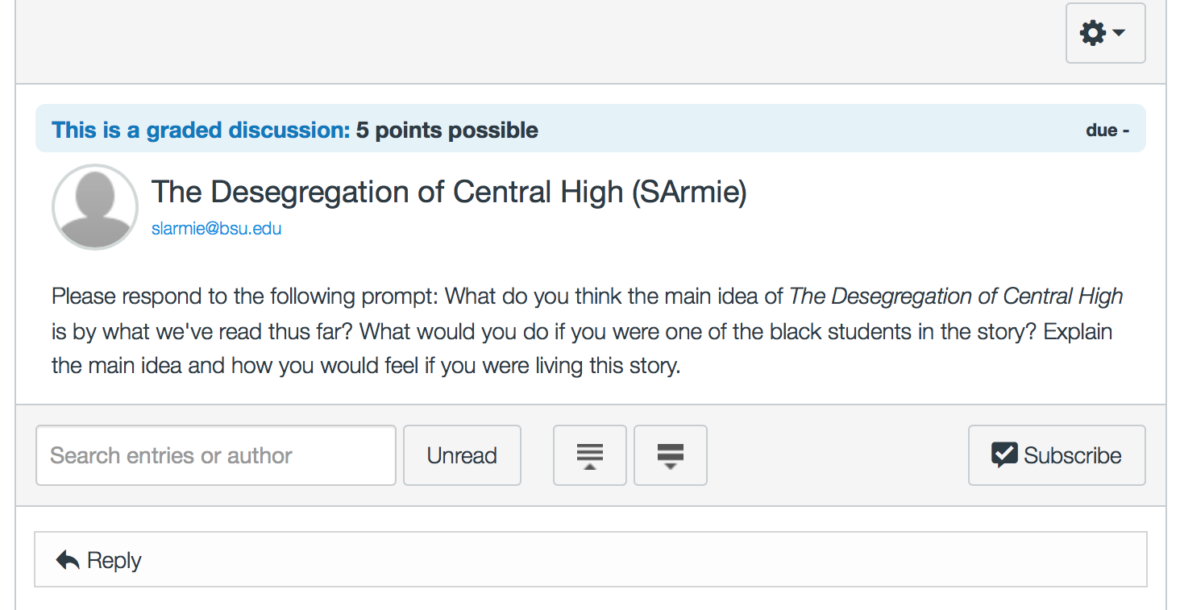Focus the 'Search entries or author' field
Screen dimensions: 1180x610
click(x=215, y=456)
